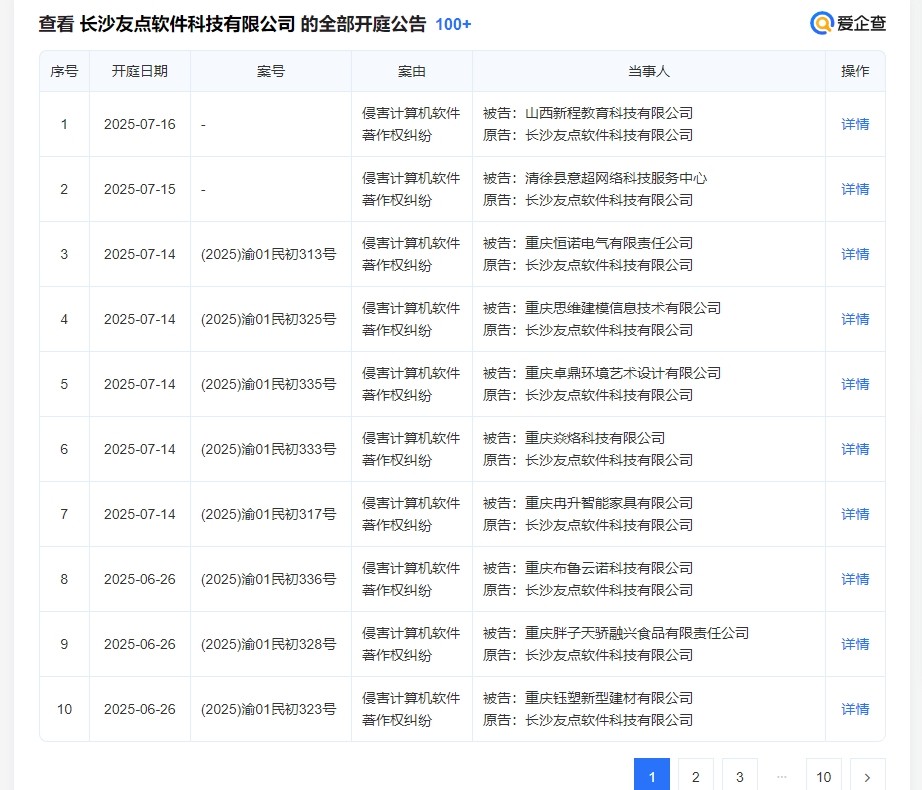Screen dimensions: 922x790
Task: Click the pagination ellipsis to skip pages
Action: pyautogui.click(x=782, y=777)
